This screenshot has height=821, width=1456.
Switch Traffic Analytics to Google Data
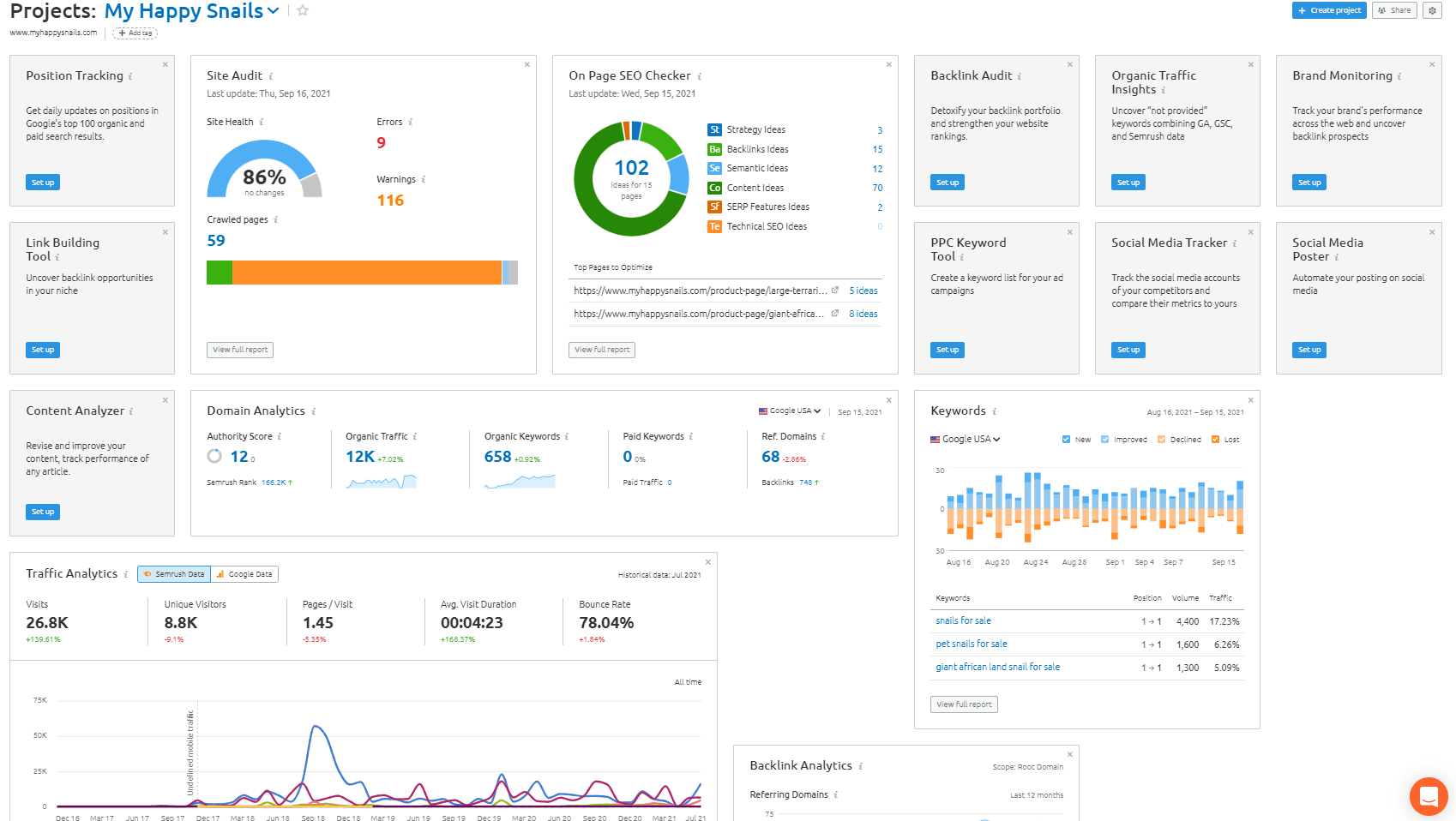tap(244, 574)
